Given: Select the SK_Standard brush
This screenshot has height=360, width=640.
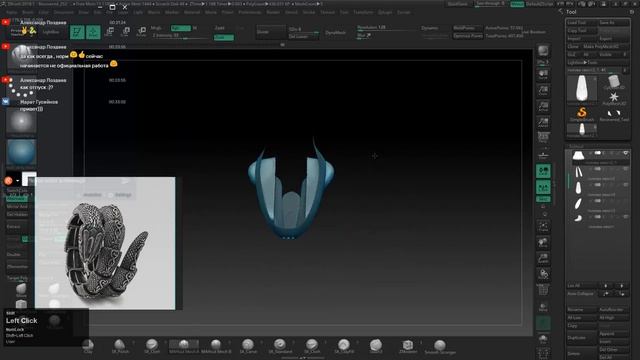Looking at the screenshot, I should click(x=280, y=346).
